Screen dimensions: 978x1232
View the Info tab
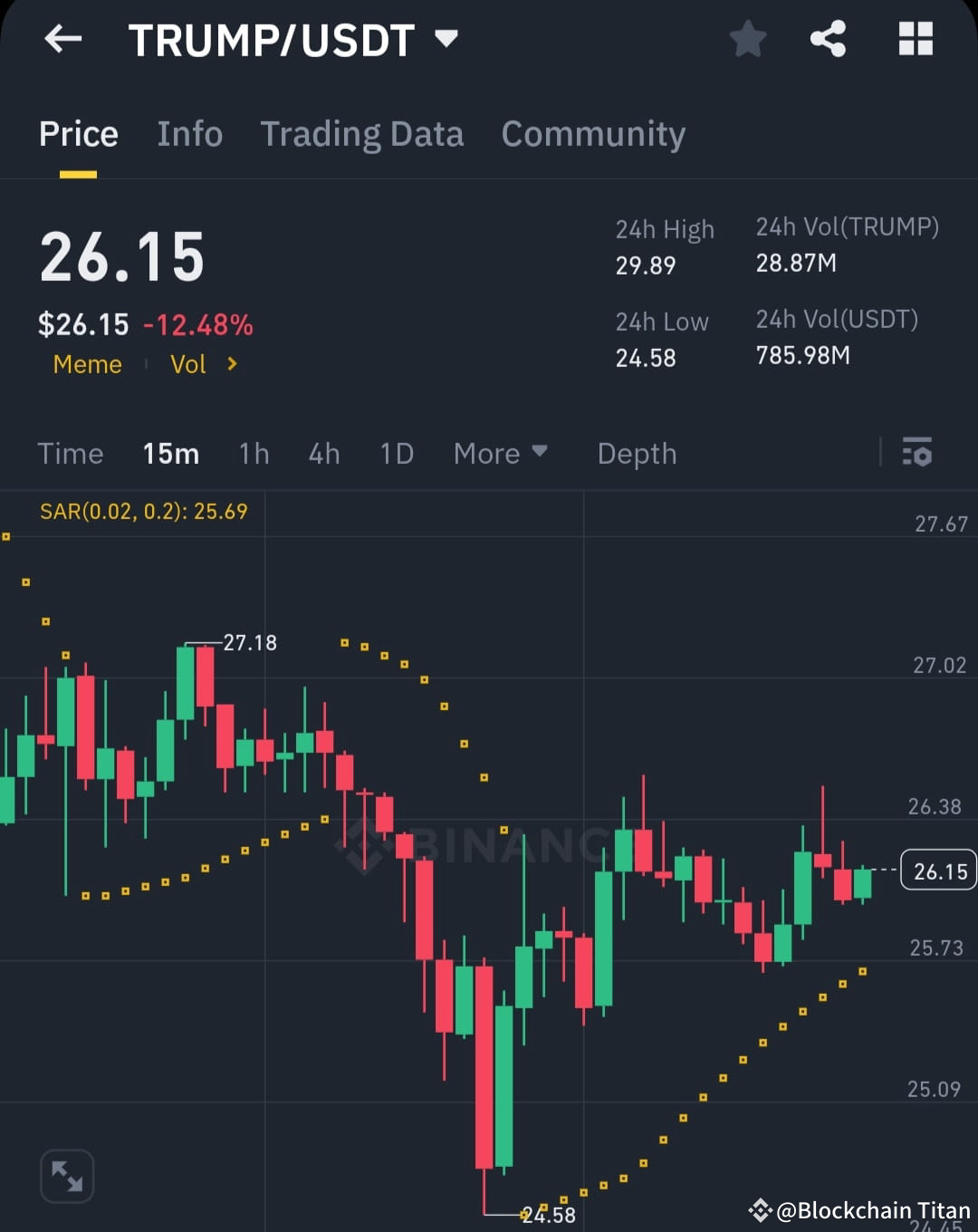[x=190, y=134]
